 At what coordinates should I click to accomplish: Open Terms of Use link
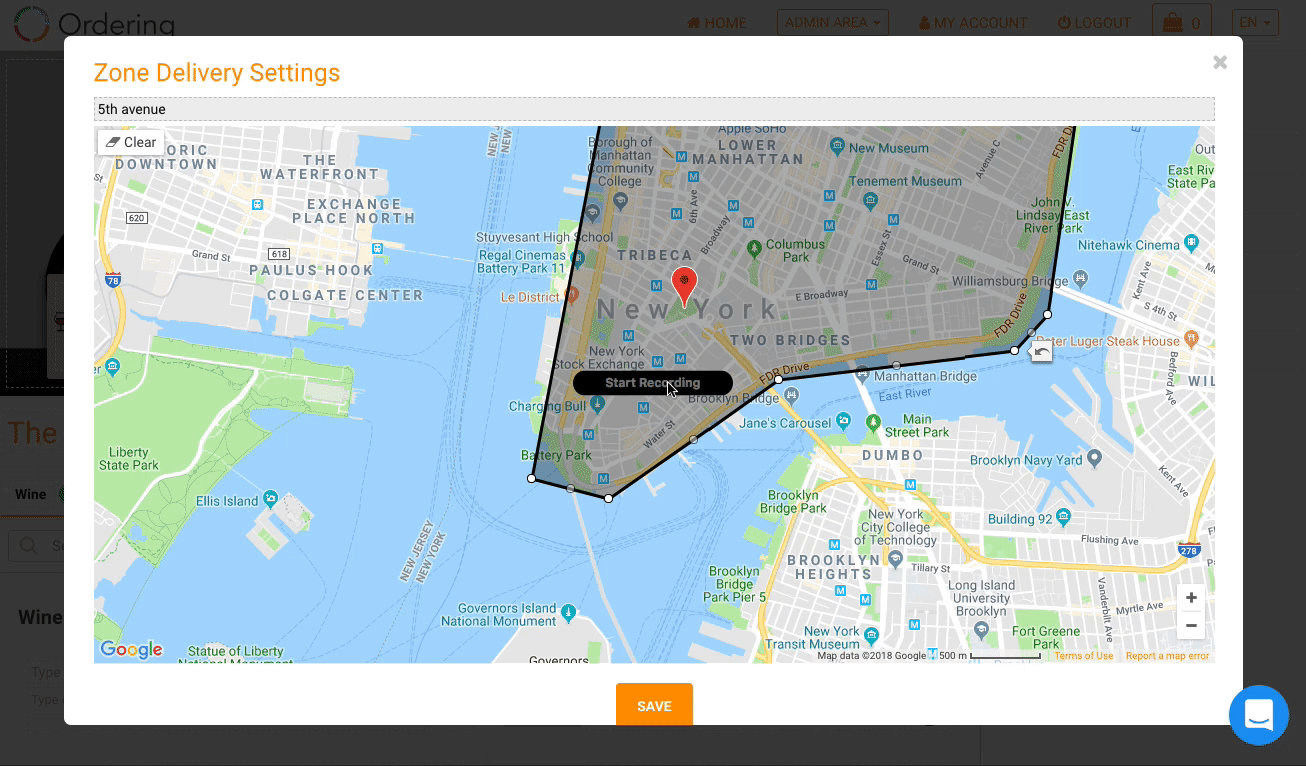tap(1083, 656)
